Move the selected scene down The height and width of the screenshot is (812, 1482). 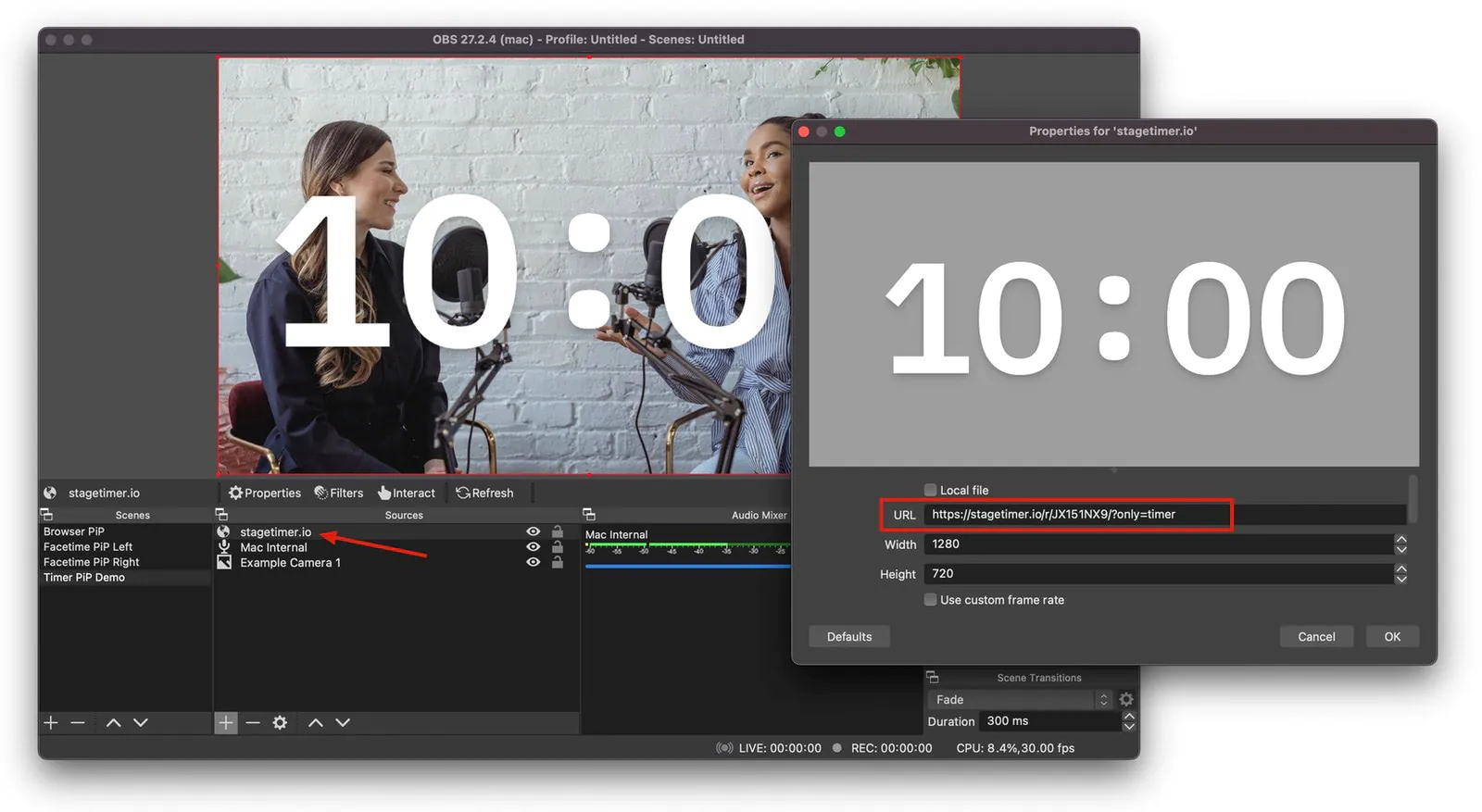[141, 722]
